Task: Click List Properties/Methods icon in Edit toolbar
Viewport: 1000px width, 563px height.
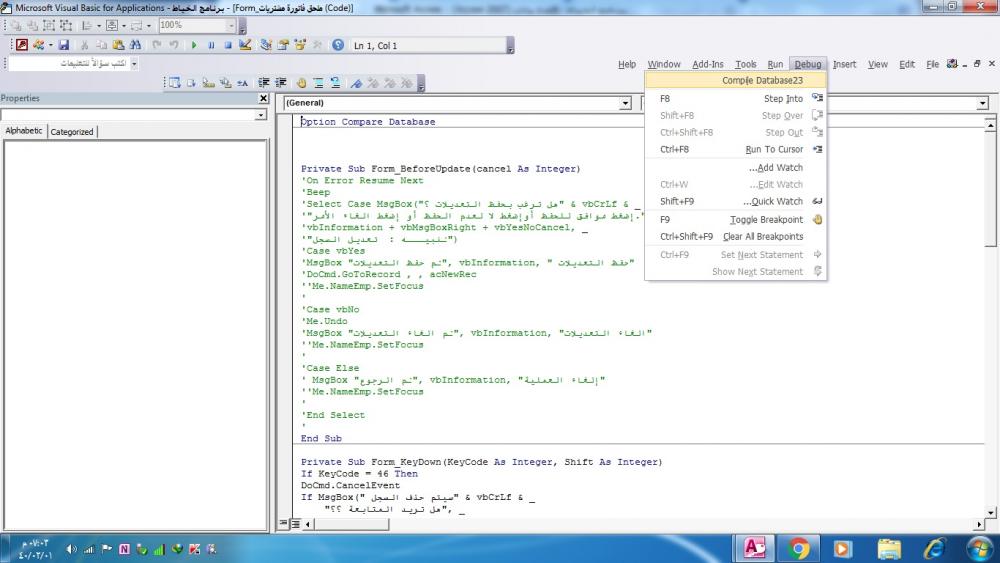Action: 175,83
